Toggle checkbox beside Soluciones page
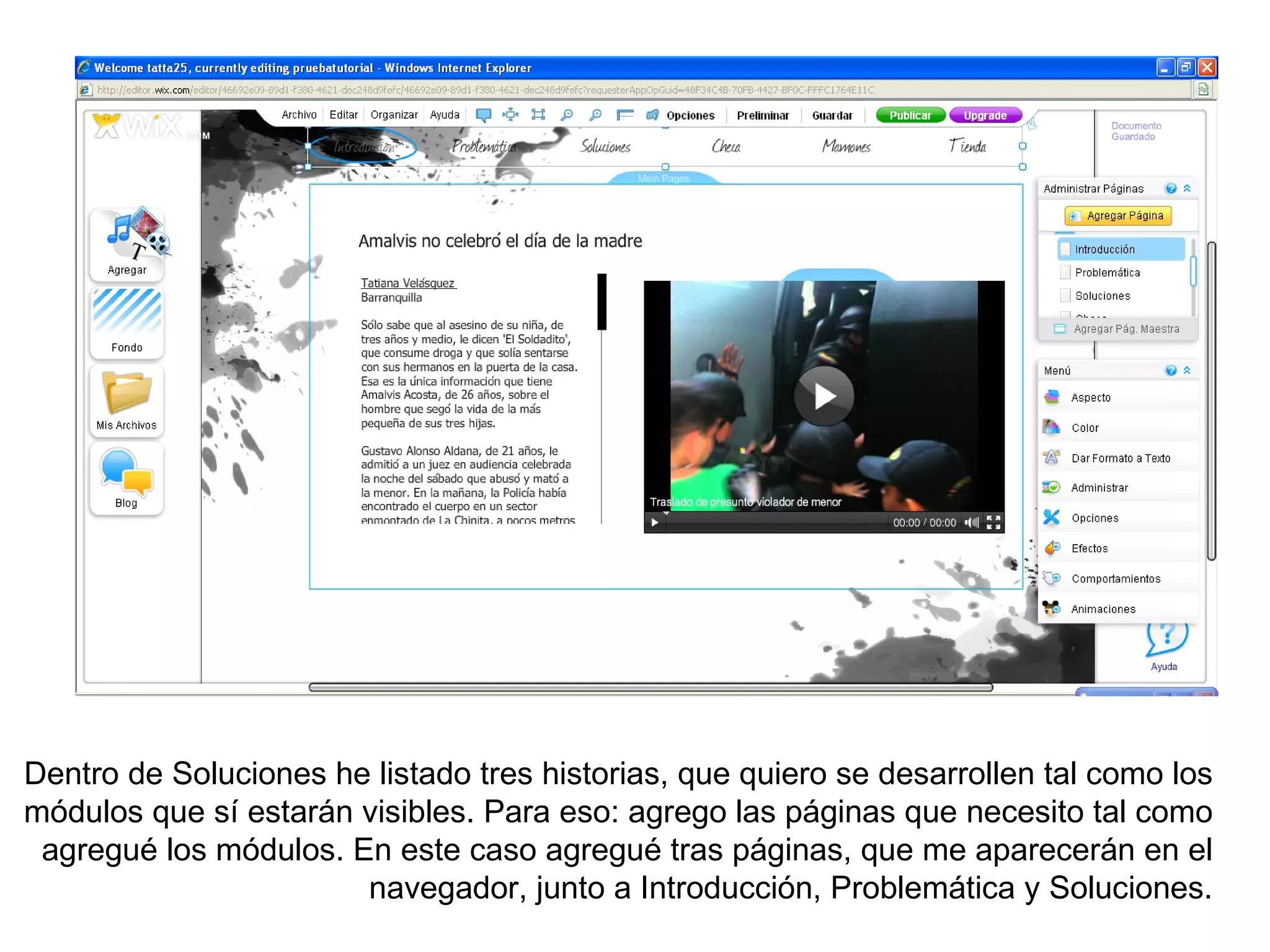The width and height of the screenshot is (1270, 952). click(1065, 295)
